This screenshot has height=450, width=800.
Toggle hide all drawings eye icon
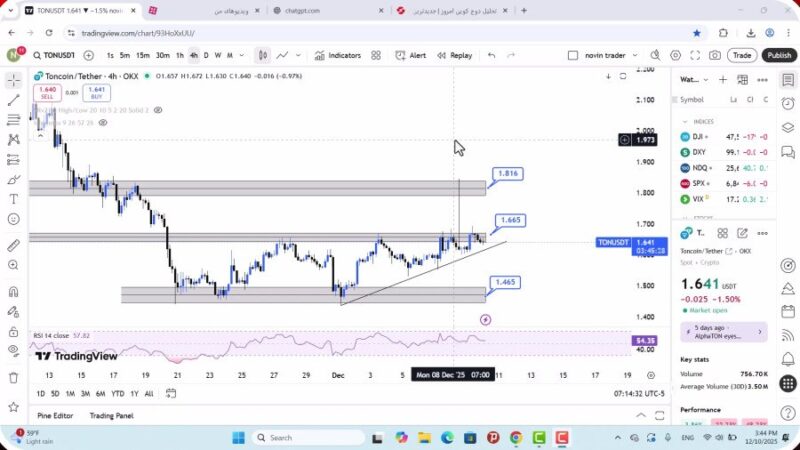click(x=13, y=349)
